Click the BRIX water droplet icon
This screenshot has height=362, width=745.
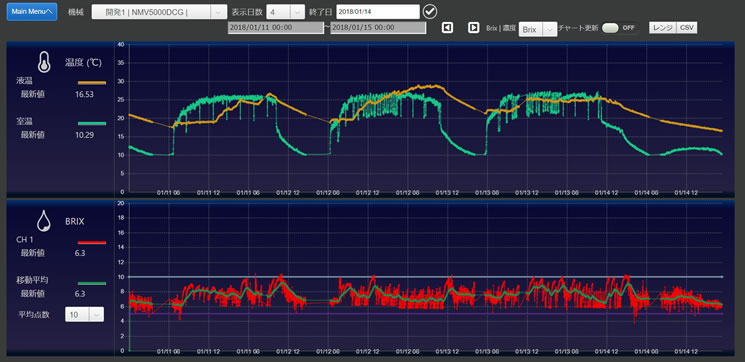[x=44, y=221]
